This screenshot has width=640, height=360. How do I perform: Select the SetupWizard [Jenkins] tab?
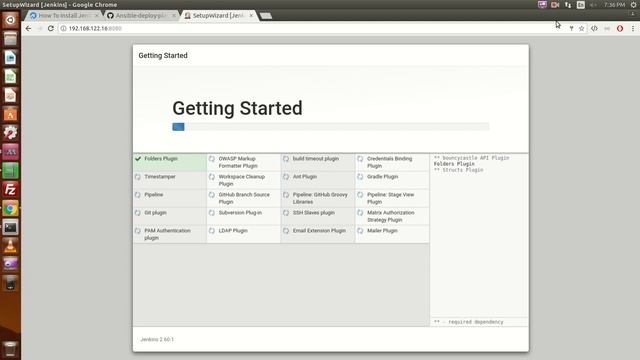pos(218,16)
